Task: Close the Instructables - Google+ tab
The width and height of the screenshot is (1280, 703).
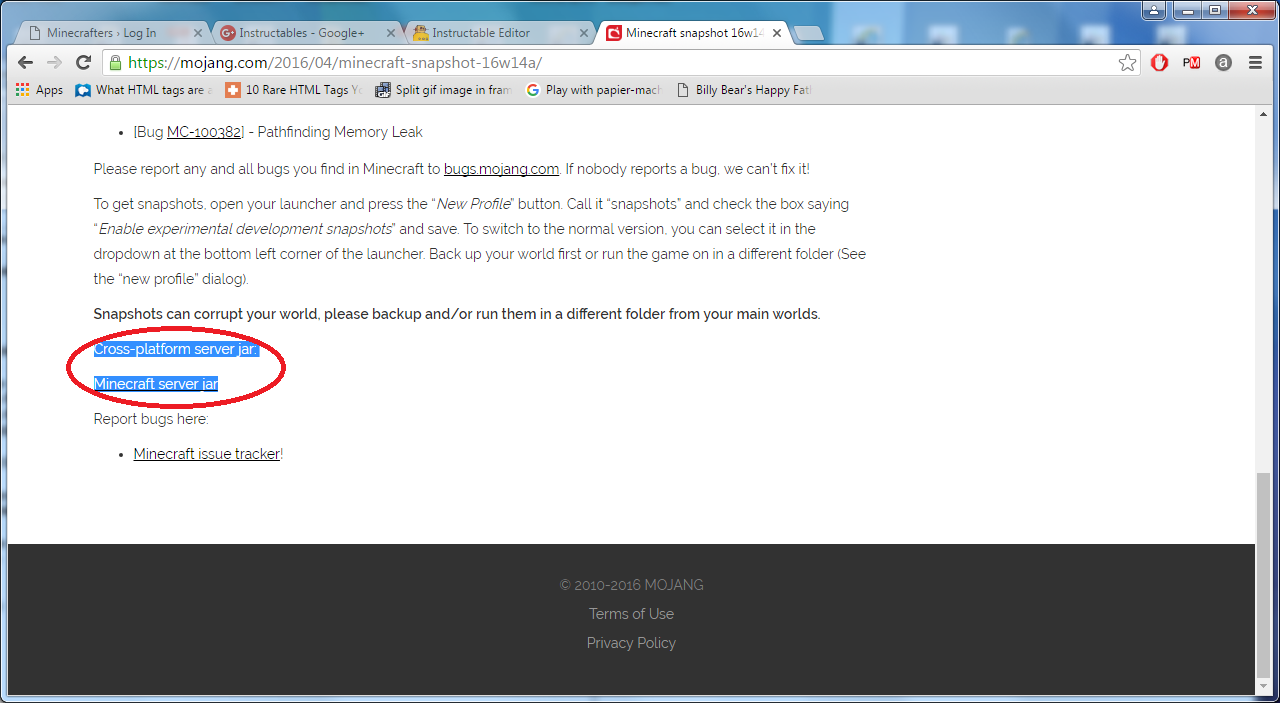Action: tap(391, 33)
